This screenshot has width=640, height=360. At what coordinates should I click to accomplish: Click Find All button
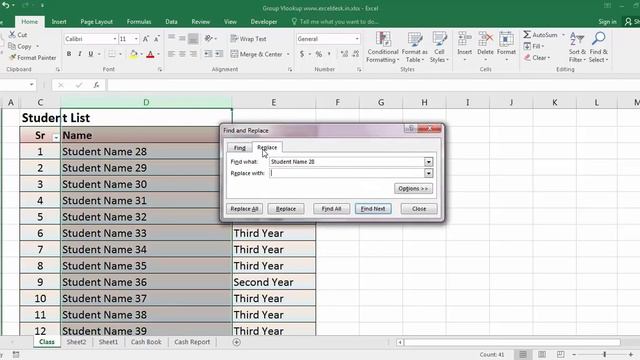click(x=331, y=209)
